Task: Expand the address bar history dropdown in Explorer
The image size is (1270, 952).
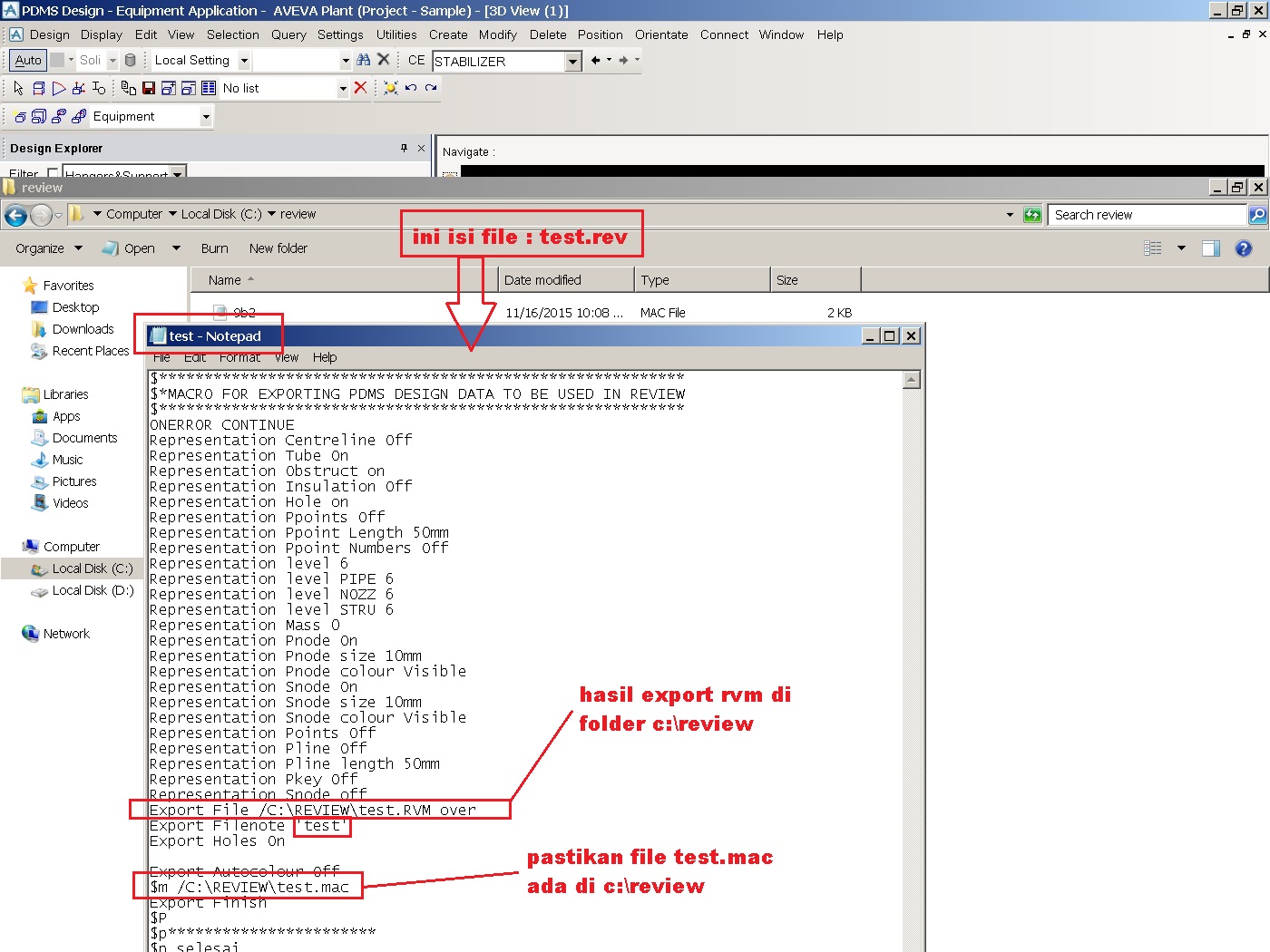Action: pyautogui.click(x=1010, y=215)
